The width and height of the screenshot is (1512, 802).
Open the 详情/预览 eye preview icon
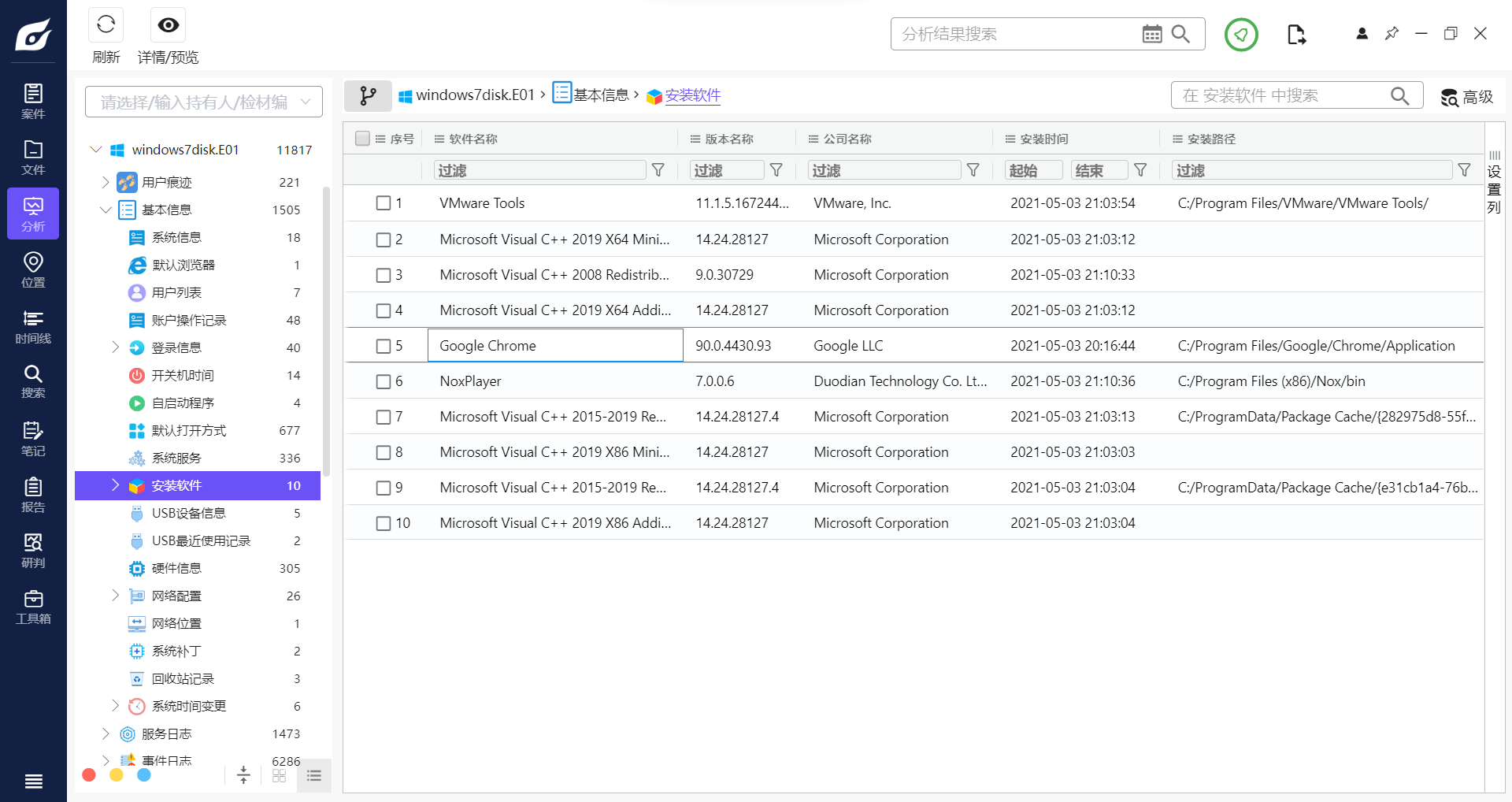click(168, 25)
